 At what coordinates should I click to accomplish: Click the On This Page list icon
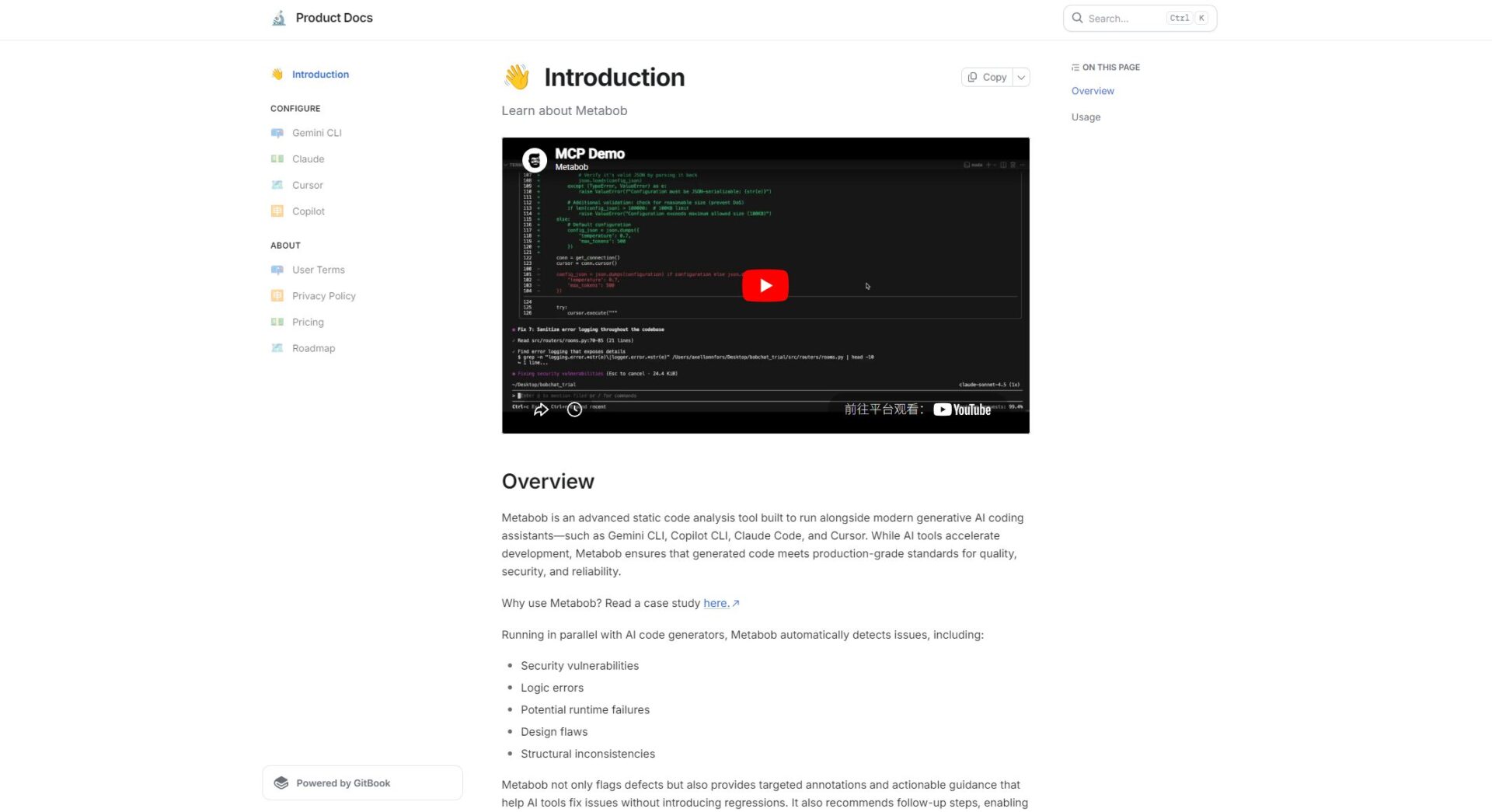1075,68
